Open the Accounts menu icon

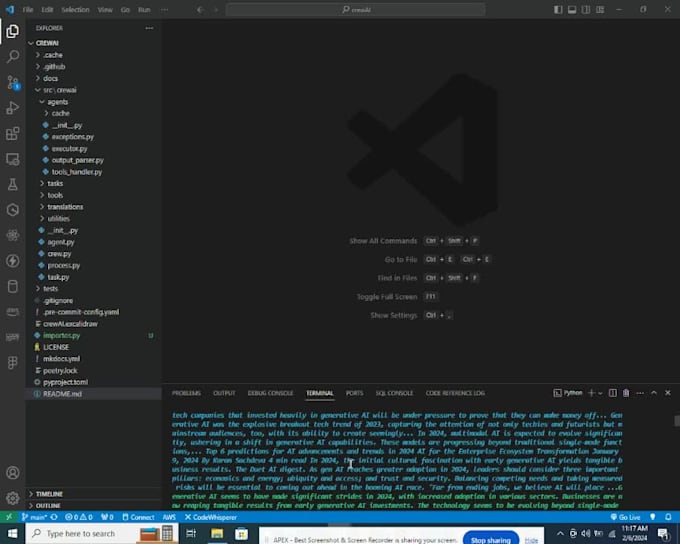(13, 472)
